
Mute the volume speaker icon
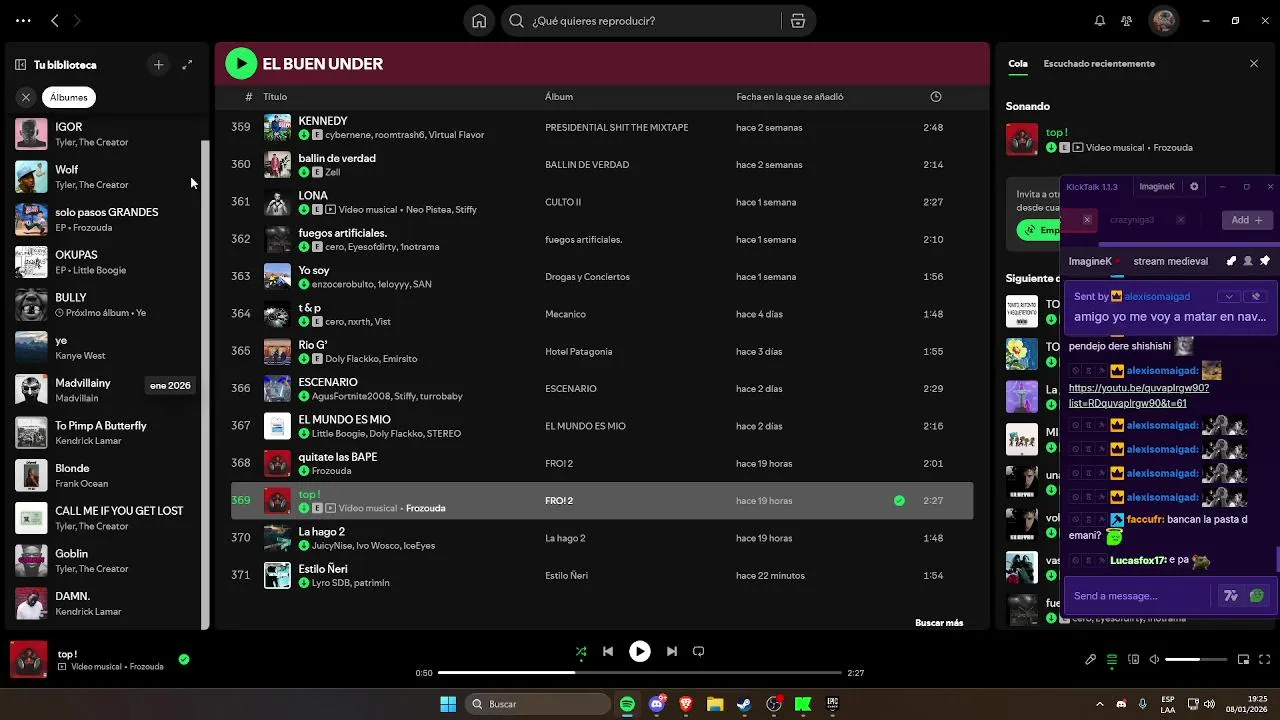1154,660
